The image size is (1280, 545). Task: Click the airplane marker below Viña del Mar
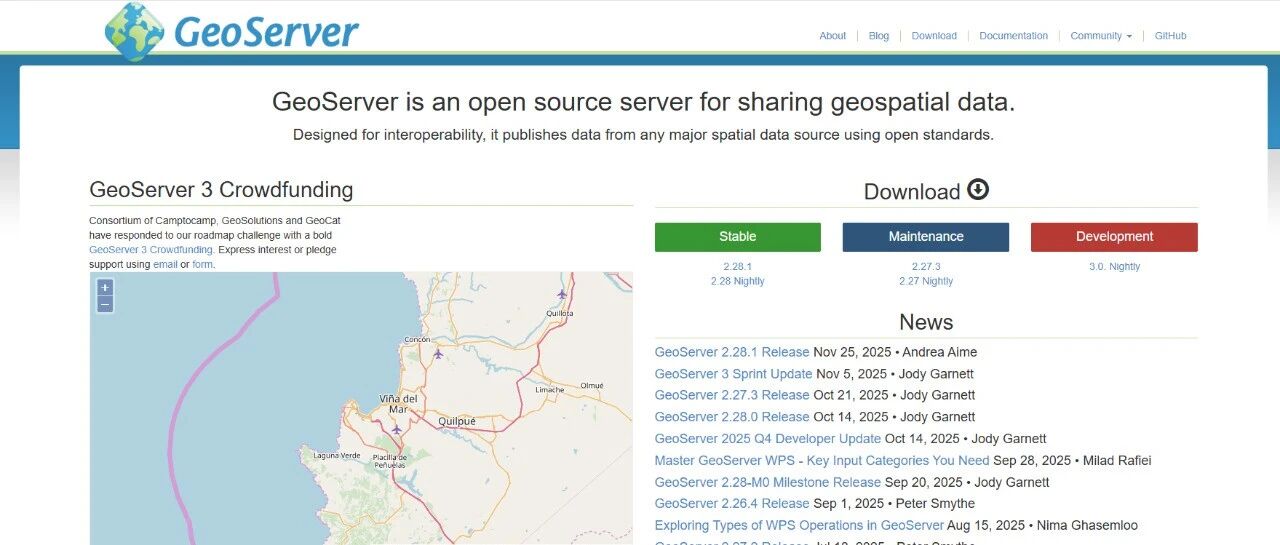tap(396, 429)
